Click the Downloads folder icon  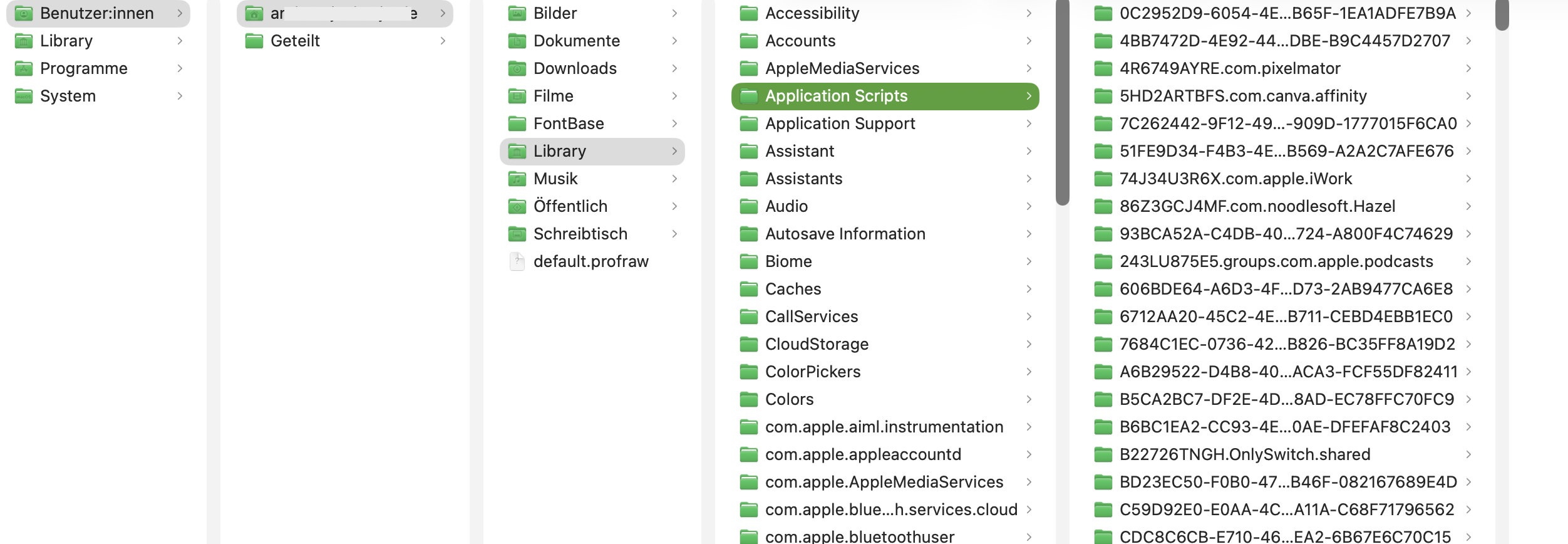coord(517,68)
